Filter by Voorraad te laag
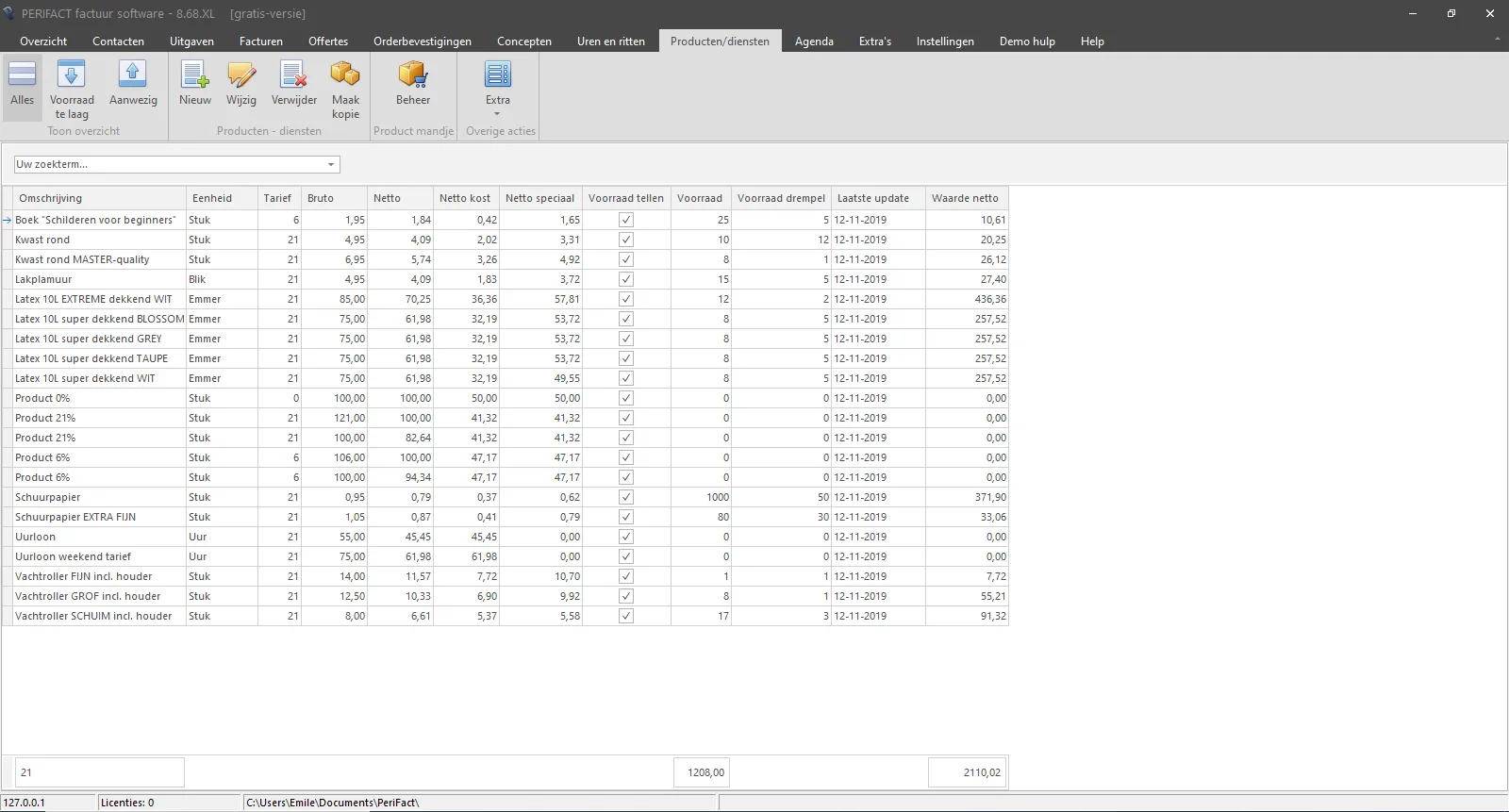The height and width of the screenshot is (812, 1509). click(72, 90)
